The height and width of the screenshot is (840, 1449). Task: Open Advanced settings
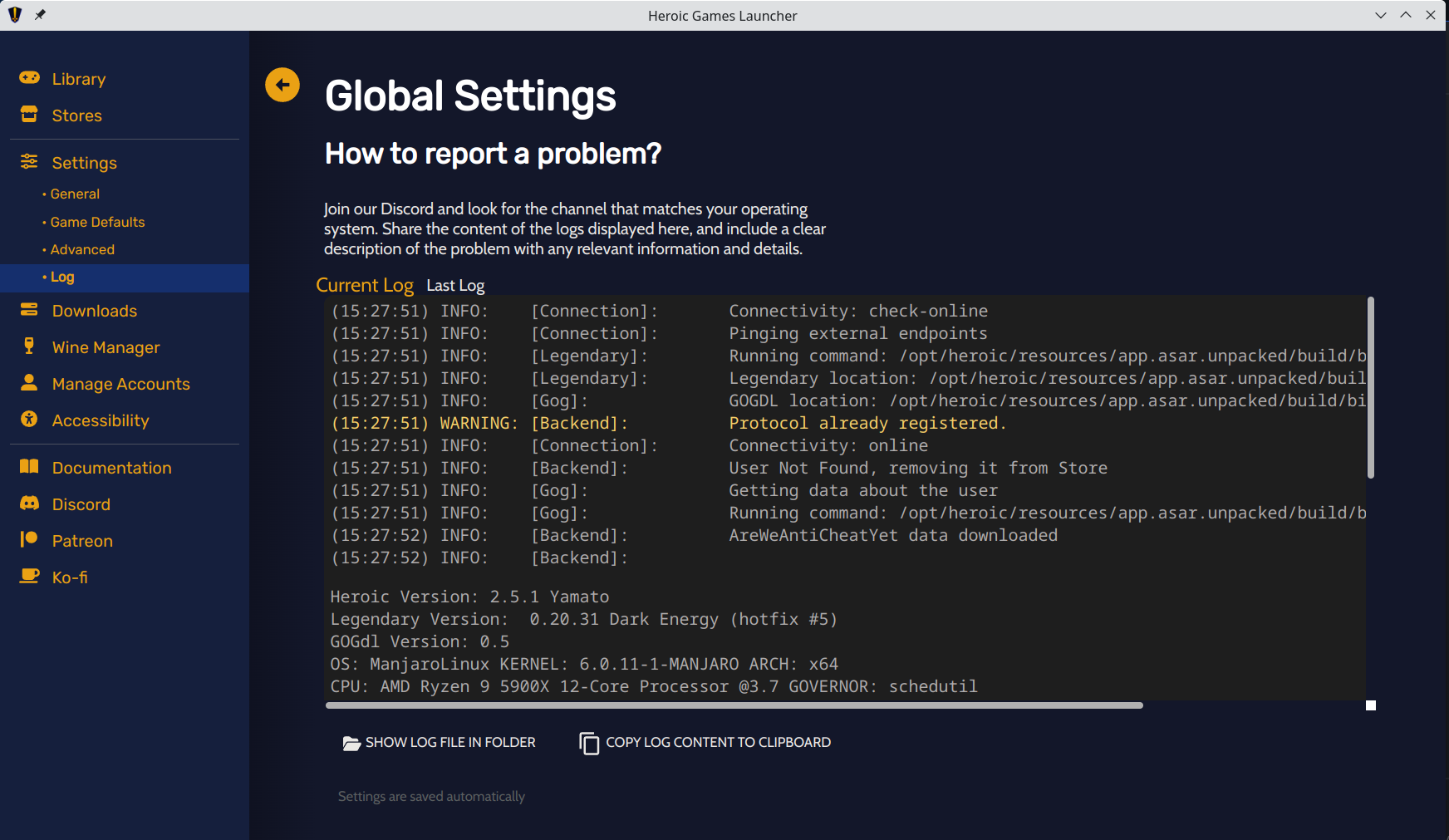(x=82, y=249)
